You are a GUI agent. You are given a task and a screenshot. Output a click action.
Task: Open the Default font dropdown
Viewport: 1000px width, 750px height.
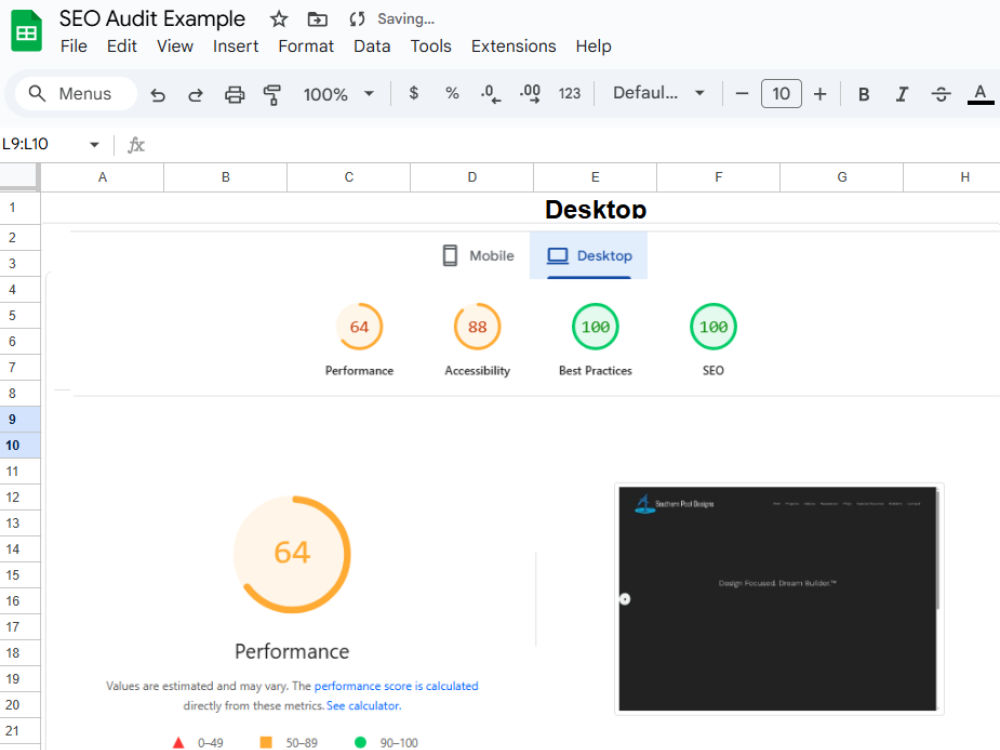tap(659, 93)
